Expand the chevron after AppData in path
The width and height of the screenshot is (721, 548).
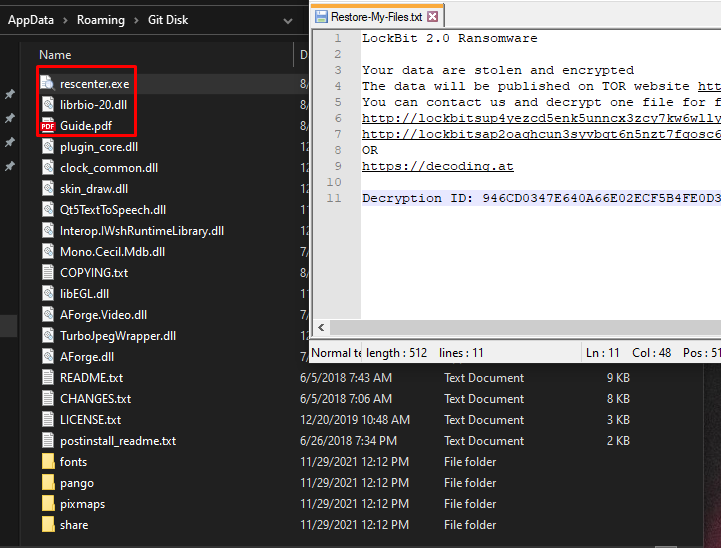coord(65,20)
